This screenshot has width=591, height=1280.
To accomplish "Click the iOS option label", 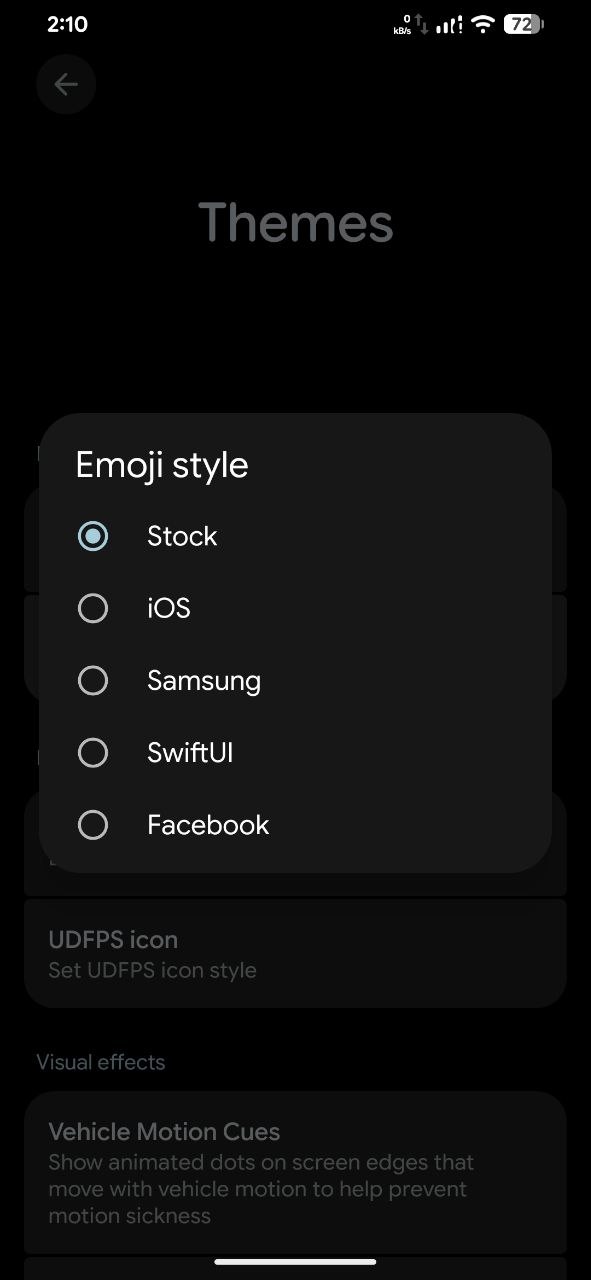I will click(x=169, y=608).
